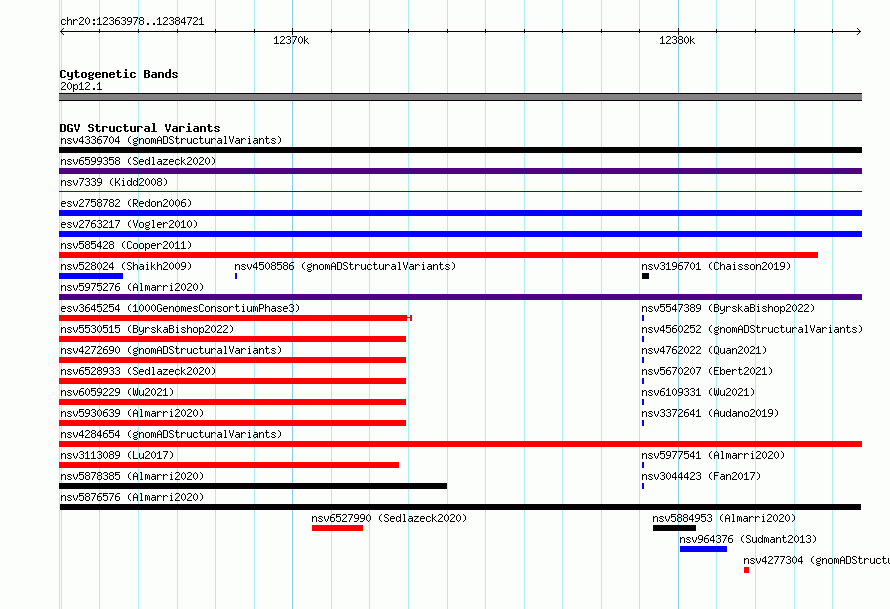Open the nsv4277304 variant label

tap(816, 560)
